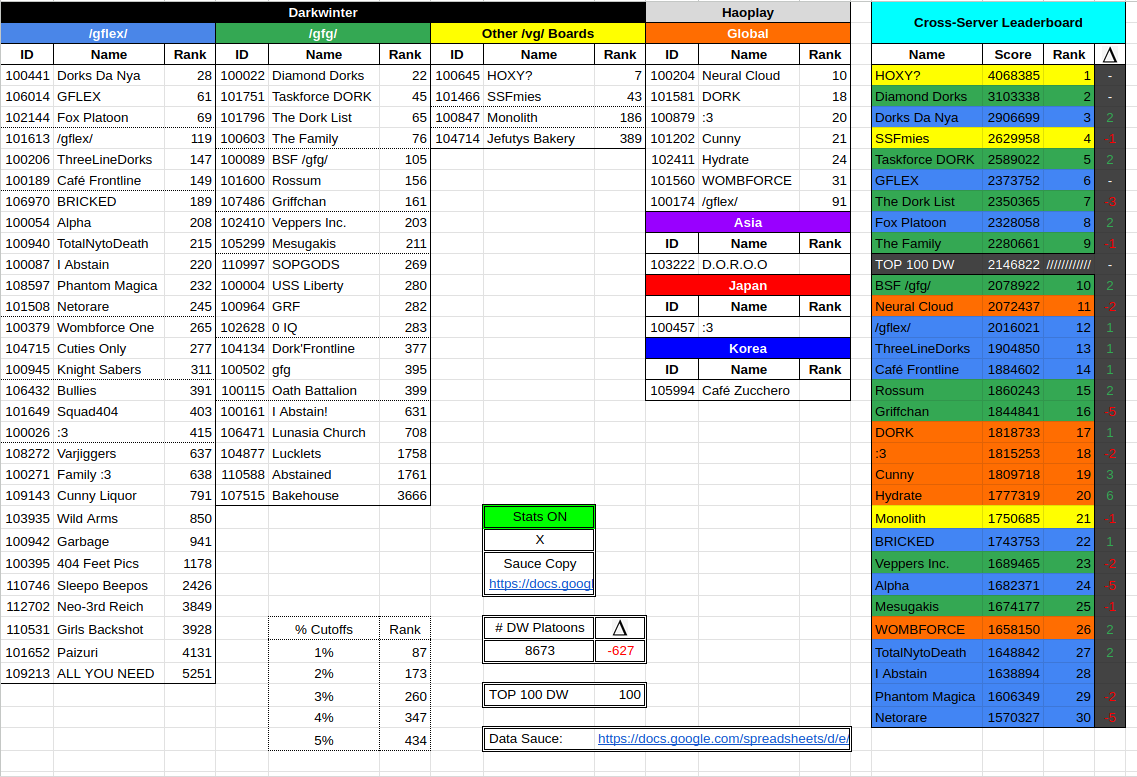
Task: Click The Dork List in /gfg/ table
Action: (x=323, y=117)
